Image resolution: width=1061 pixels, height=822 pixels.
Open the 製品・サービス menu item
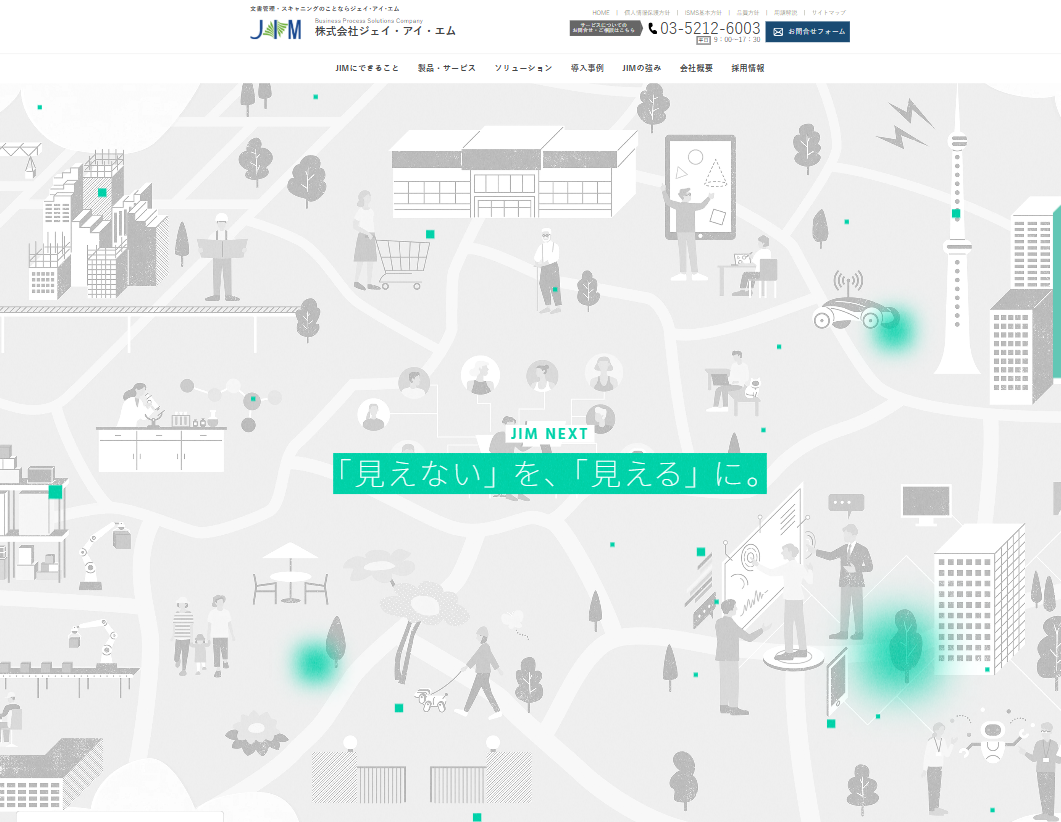(447, 68)
